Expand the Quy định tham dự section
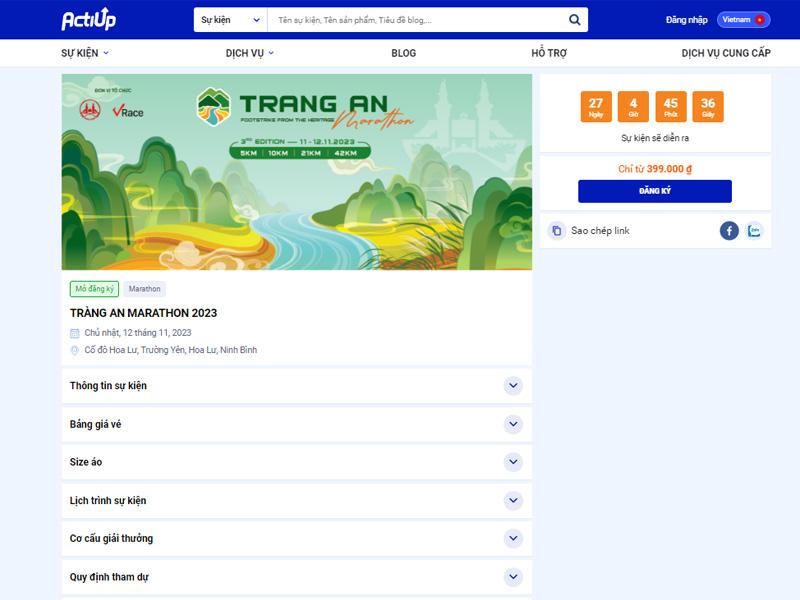The image size is (800, 600). (513, 577)
